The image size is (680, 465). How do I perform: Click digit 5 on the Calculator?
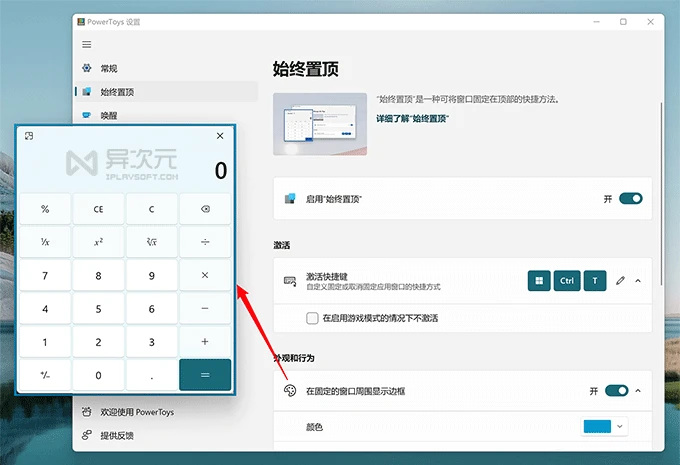click(x=98, y=308)
